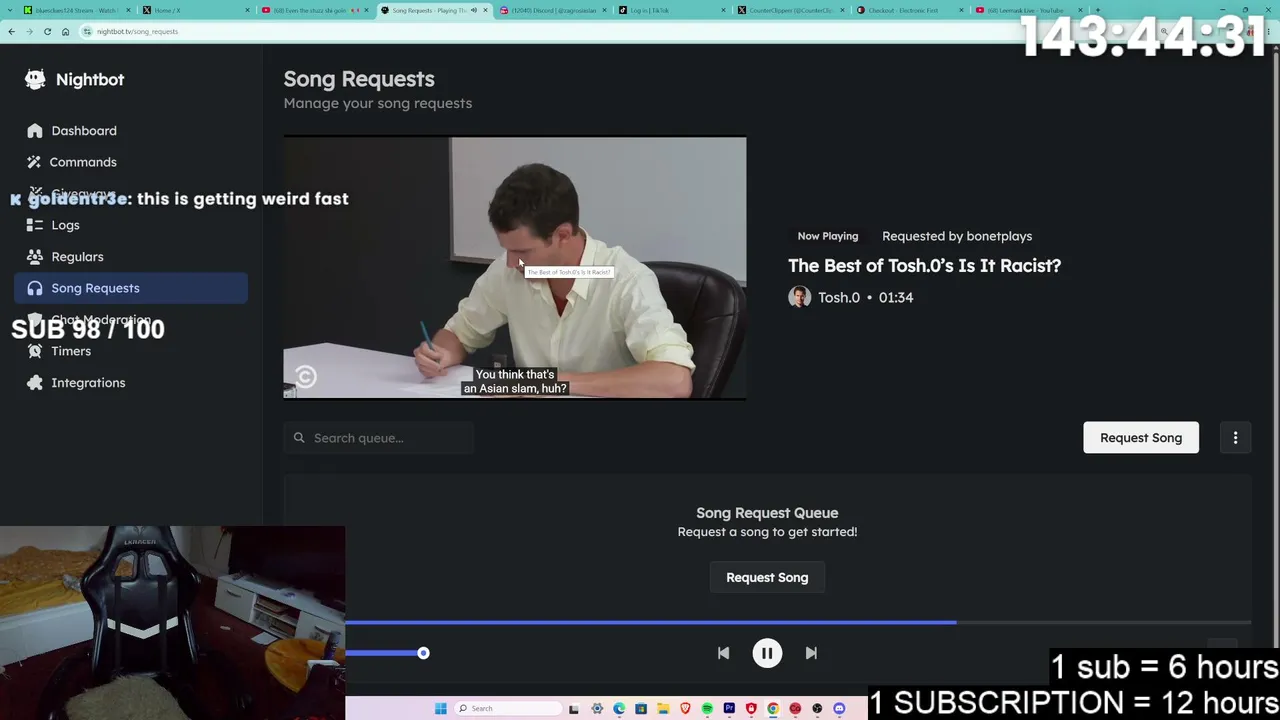Click the browser back arrow
The height and width of the screenshot is (720, 1280).
[11, 31]
